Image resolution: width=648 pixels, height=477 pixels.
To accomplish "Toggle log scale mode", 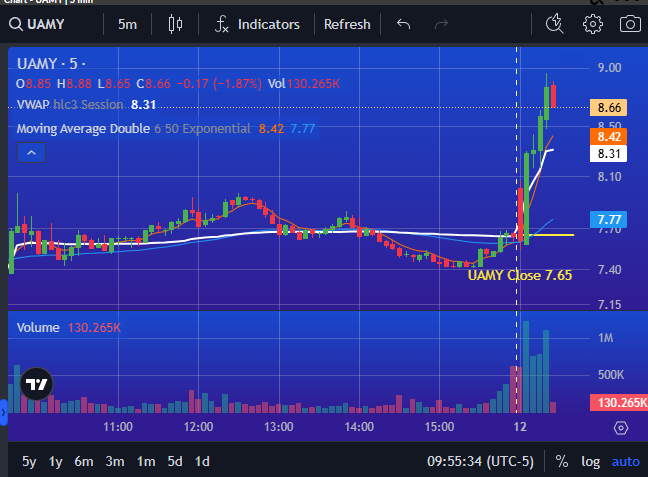I will [x=591, y=461].
